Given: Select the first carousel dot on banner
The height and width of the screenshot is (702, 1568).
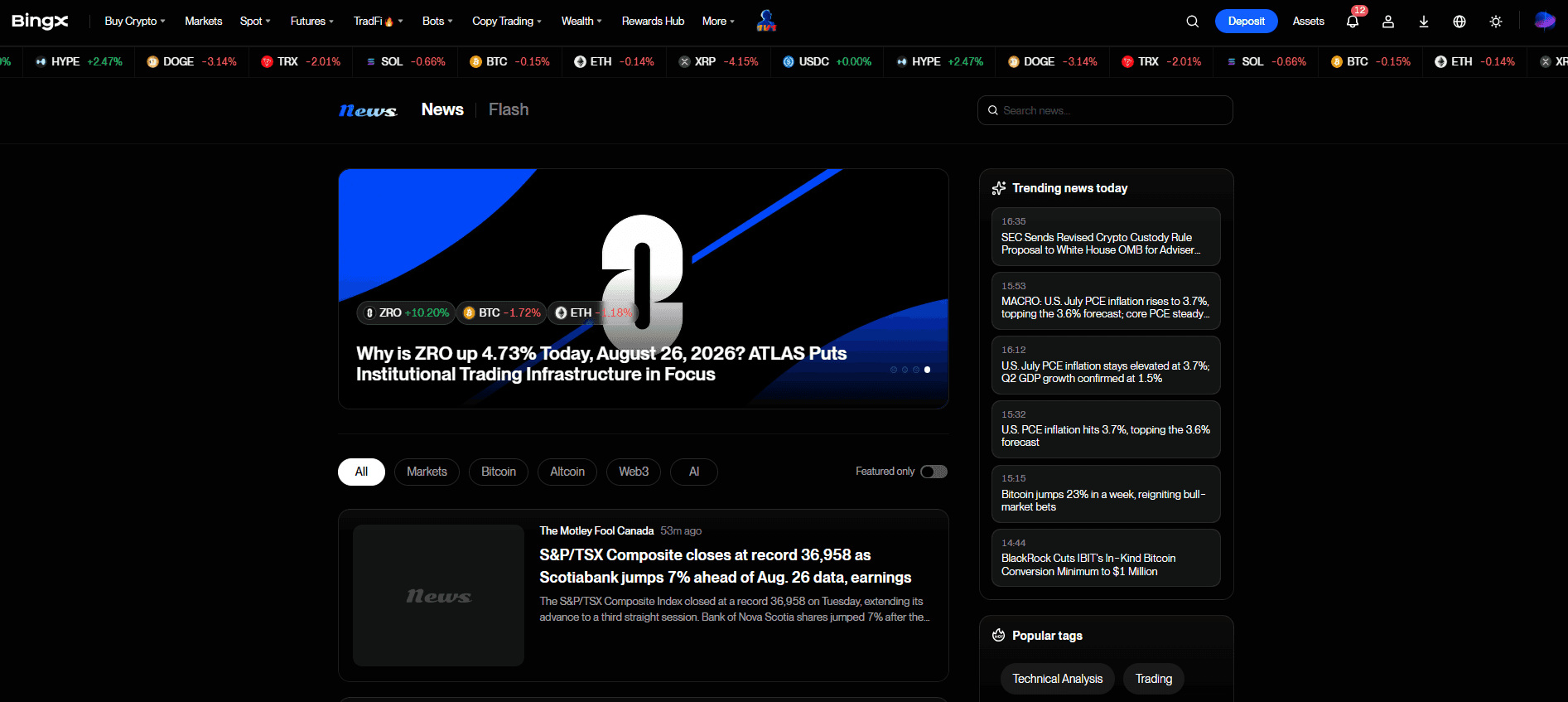Looking at the screenshot, I should pos(894,370).
